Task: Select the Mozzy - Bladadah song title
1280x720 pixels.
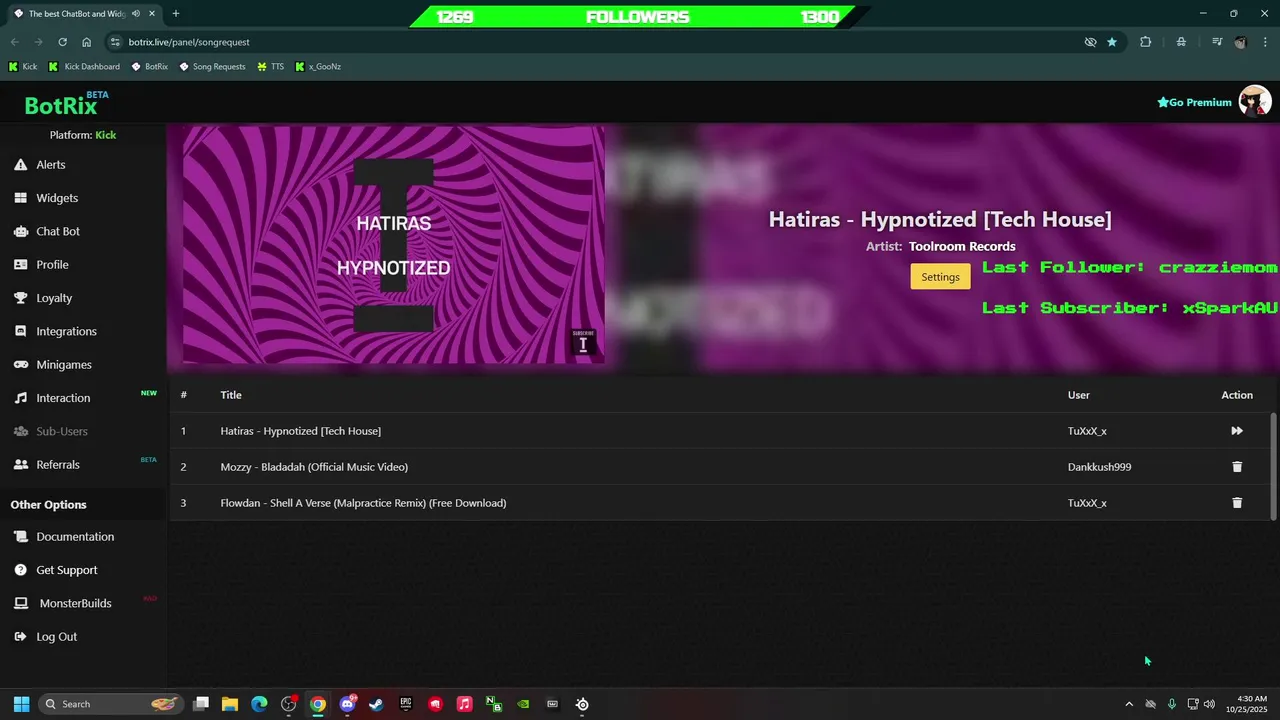Action: [x=314, y=467]
